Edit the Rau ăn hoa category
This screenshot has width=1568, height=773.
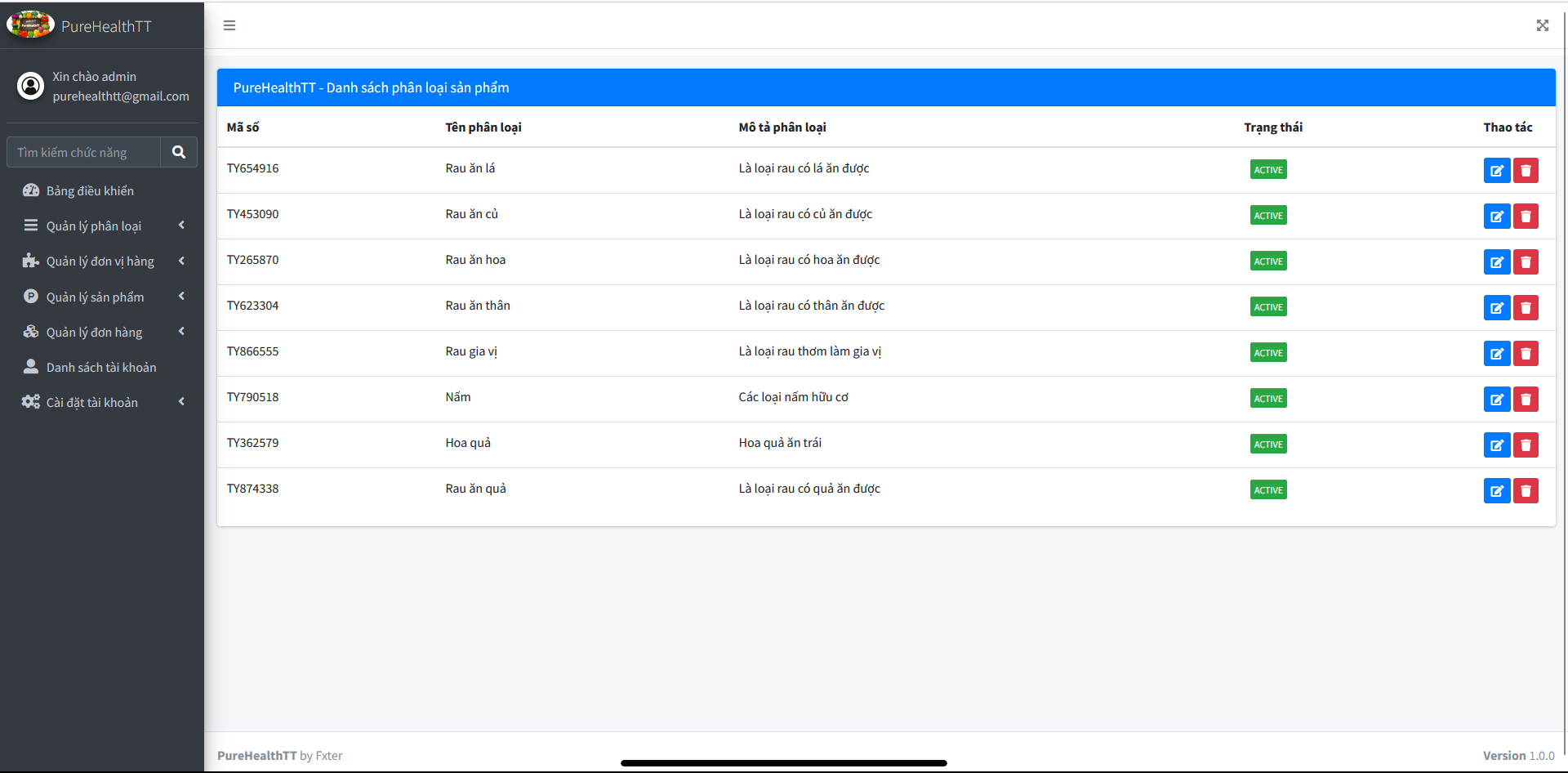[x=1497, y=261]
